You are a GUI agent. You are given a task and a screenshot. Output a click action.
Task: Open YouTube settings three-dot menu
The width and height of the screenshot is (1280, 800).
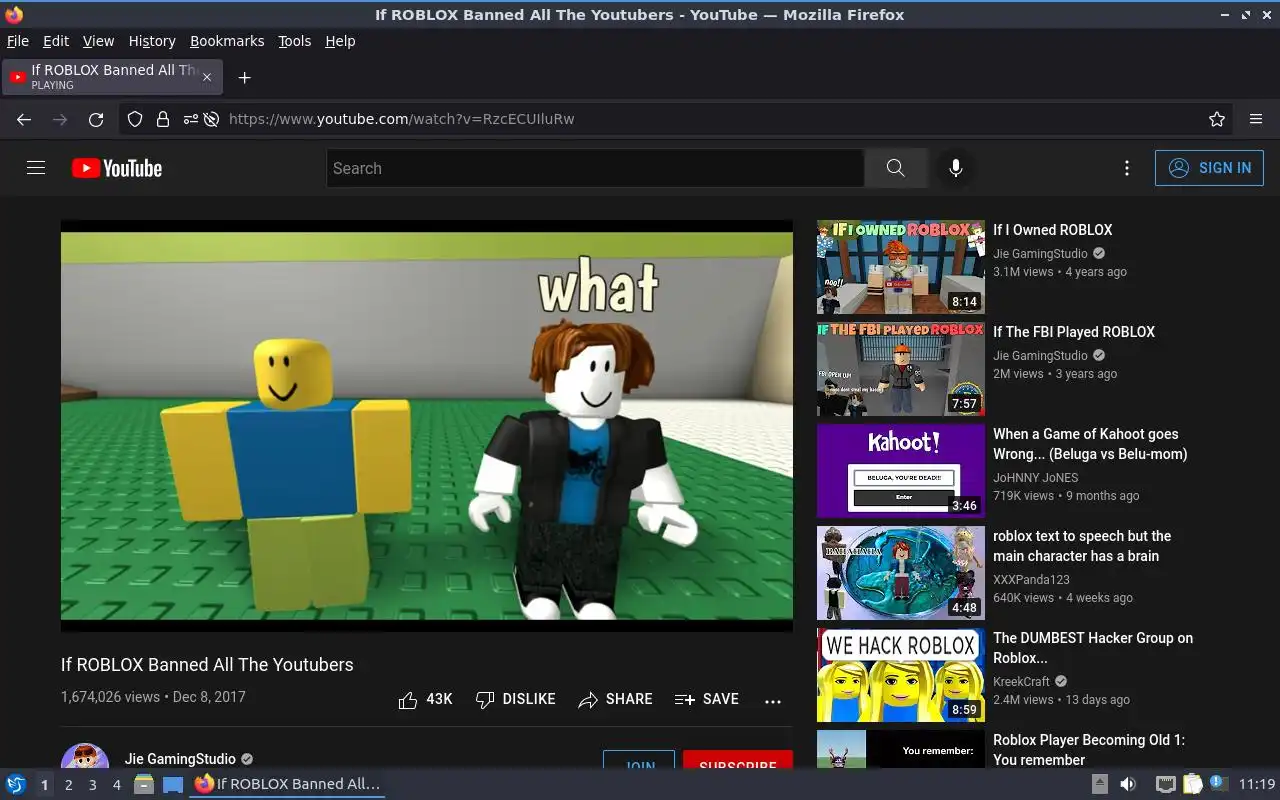[1127, 168]
